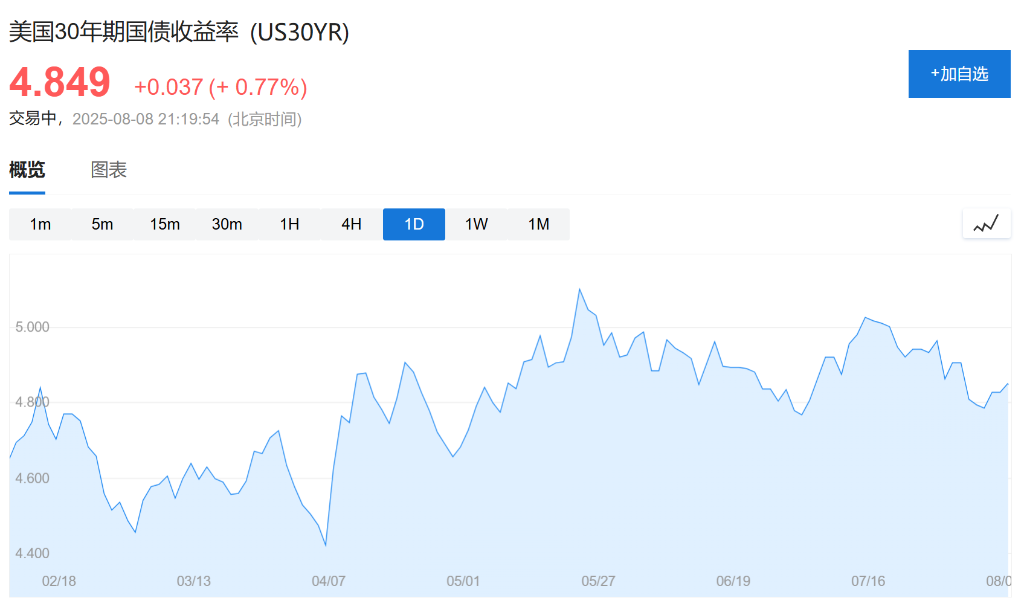
Task: Select the 1m interval
Action: coord(40,224)
